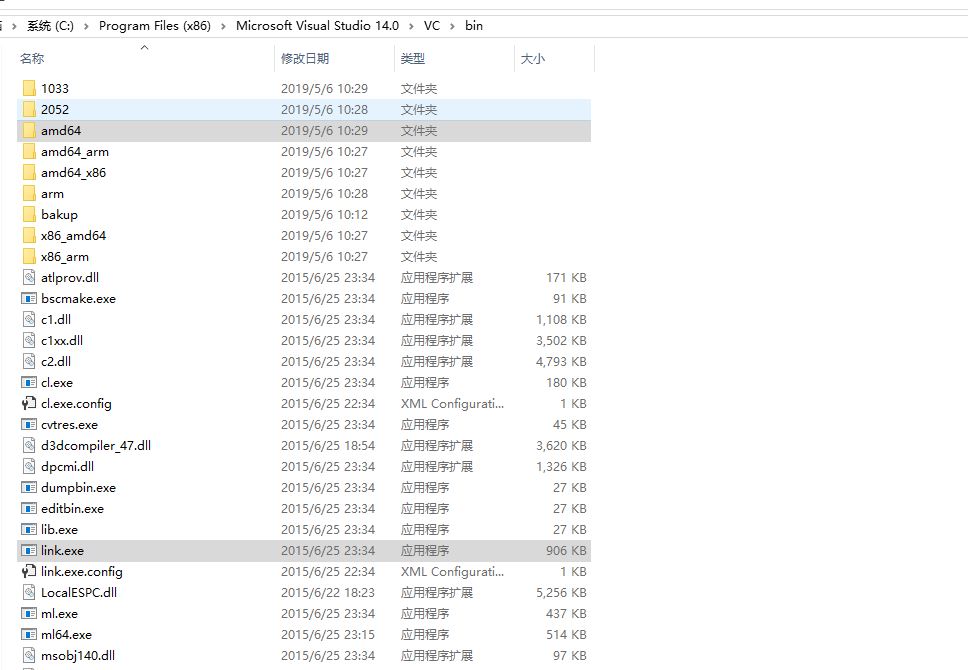Select the c1xx.dll file icon

pyautogui.click(x=29, y=340)
